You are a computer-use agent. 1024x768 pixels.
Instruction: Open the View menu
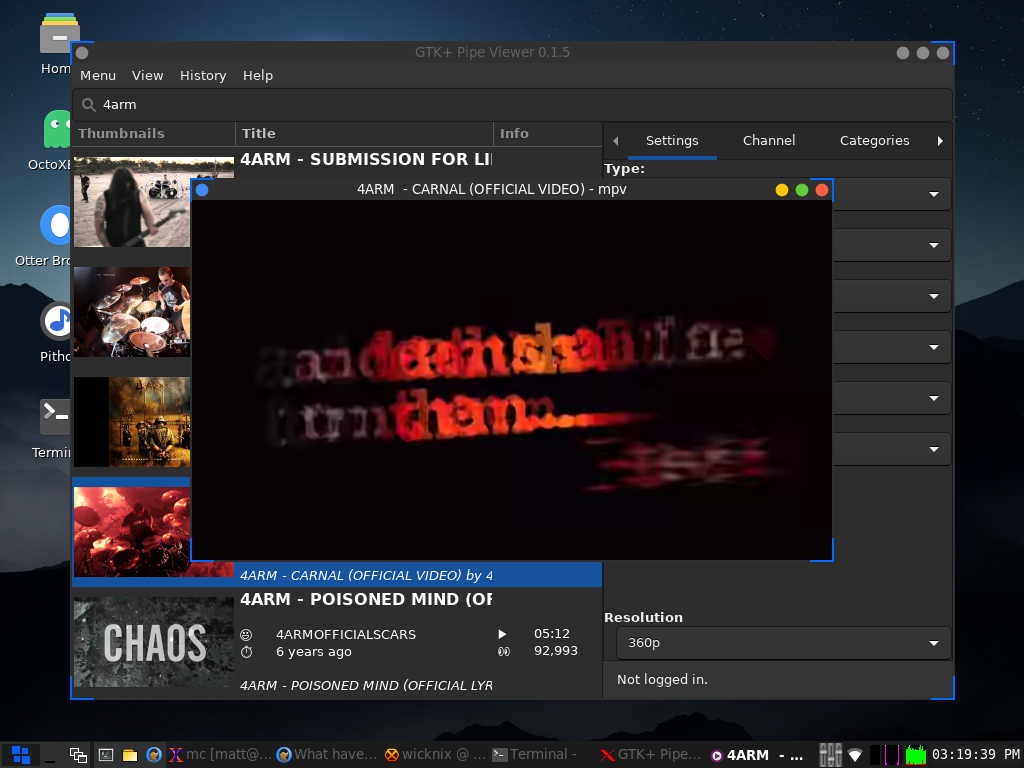pyautogui.click(x=148, y=76)
